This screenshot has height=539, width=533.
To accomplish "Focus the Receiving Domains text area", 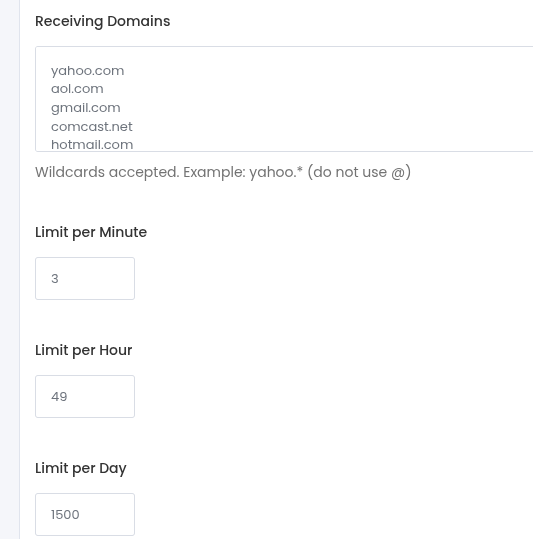I will pyautogui.click(x=284, y=99).
